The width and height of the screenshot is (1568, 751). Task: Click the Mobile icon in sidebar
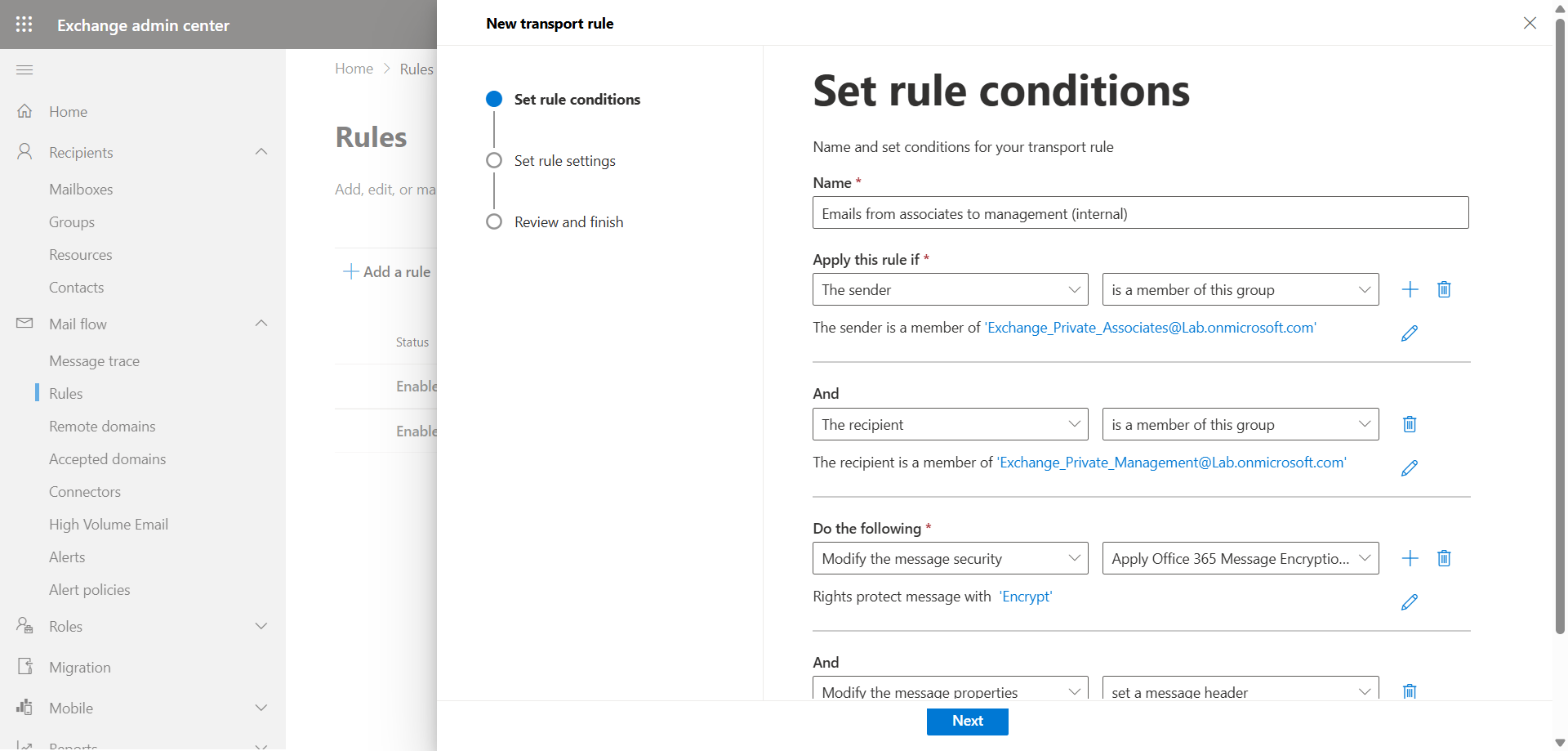24,708
